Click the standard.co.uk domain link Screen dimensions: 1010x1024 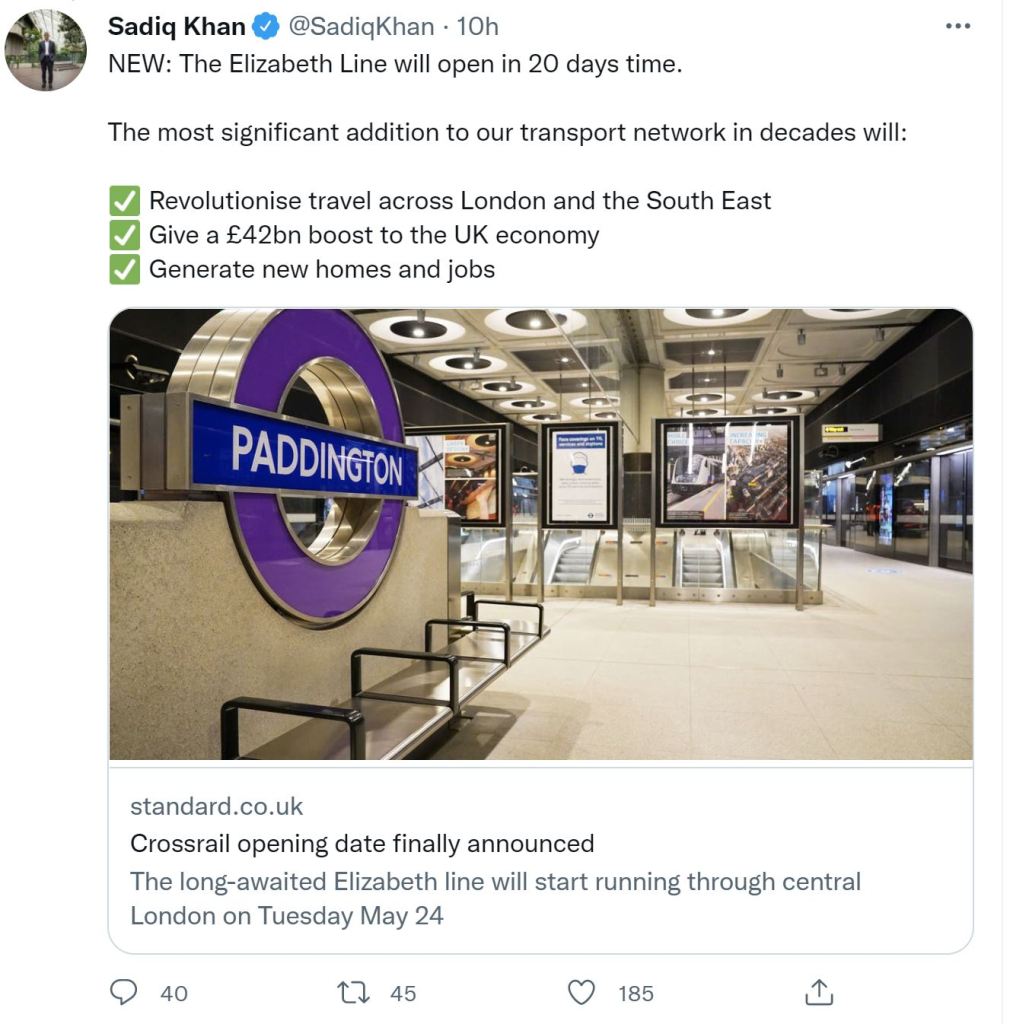coord(216,806)
